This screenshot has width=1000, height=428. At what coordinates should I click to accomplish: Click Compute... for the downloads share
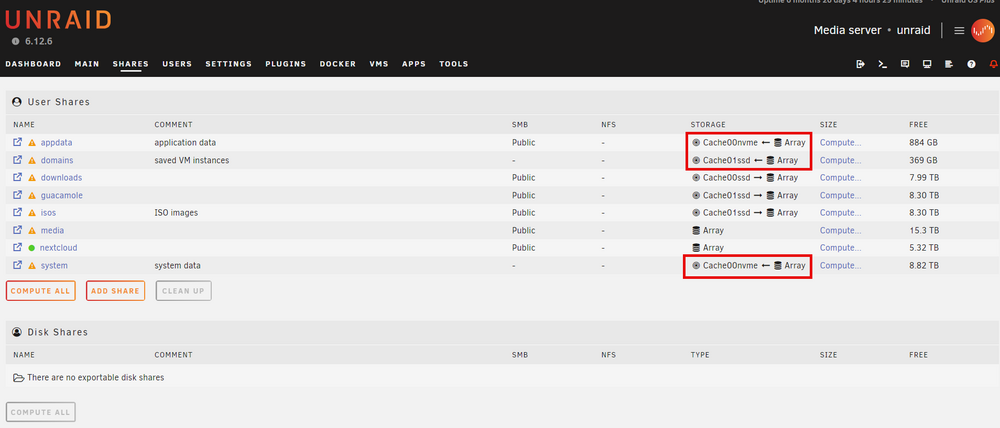coord(841,178)
